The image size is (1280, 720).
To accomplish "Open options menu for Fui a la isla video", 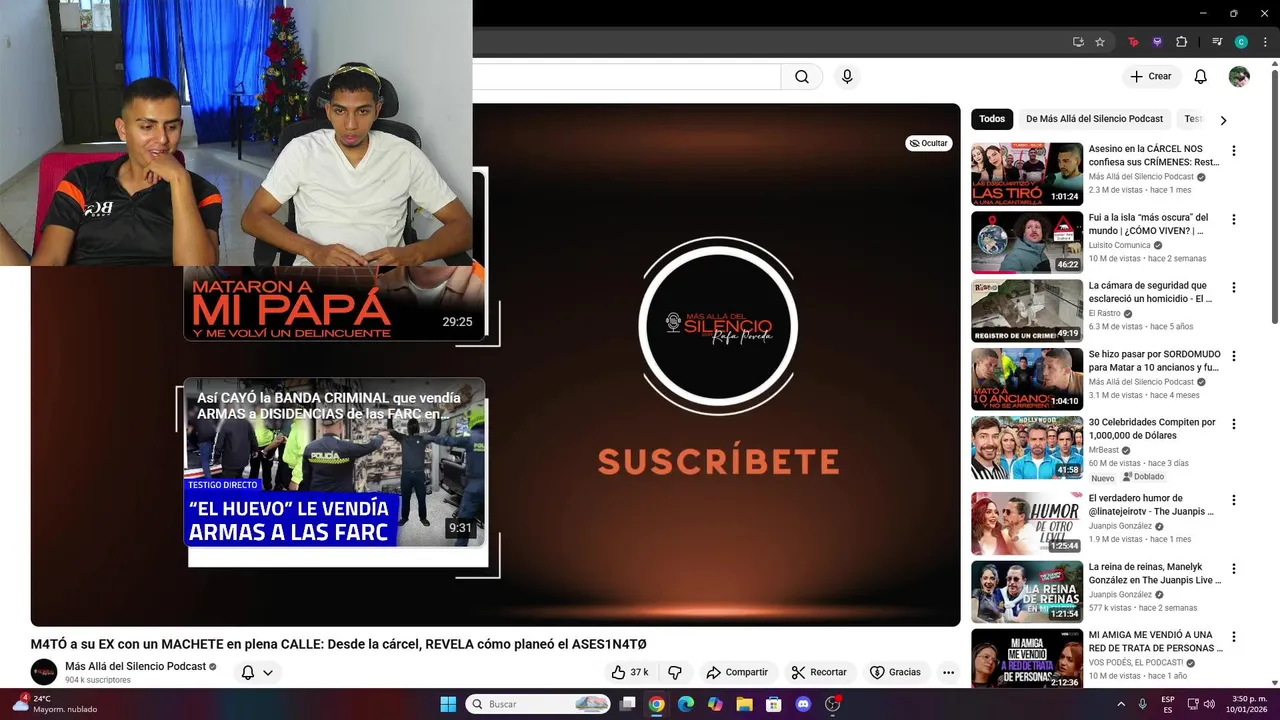I will 1233,219.
